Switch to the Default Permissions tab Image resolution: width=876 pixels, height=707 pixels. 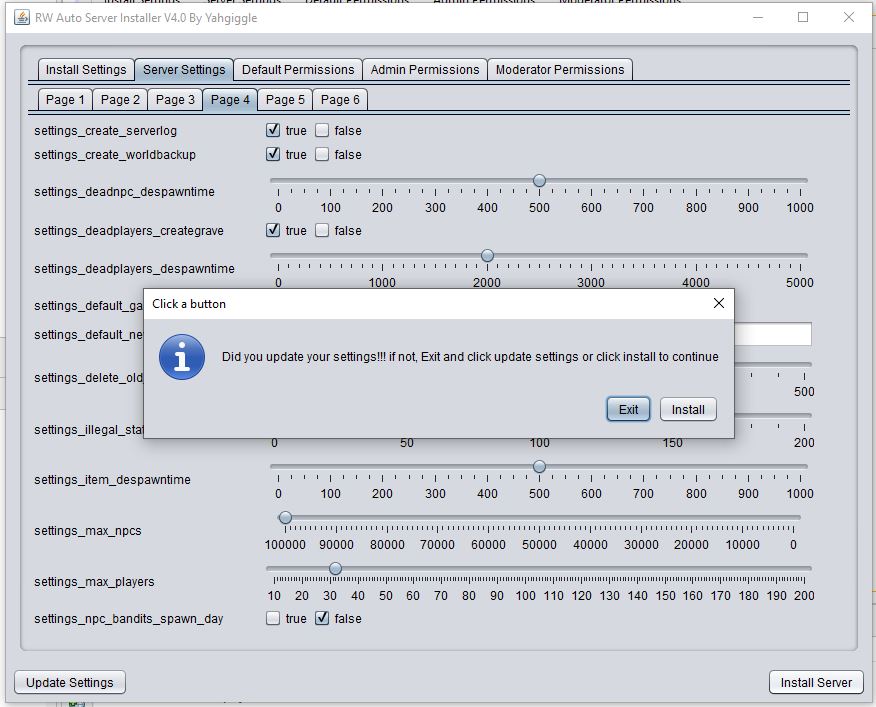click(298, 70)
